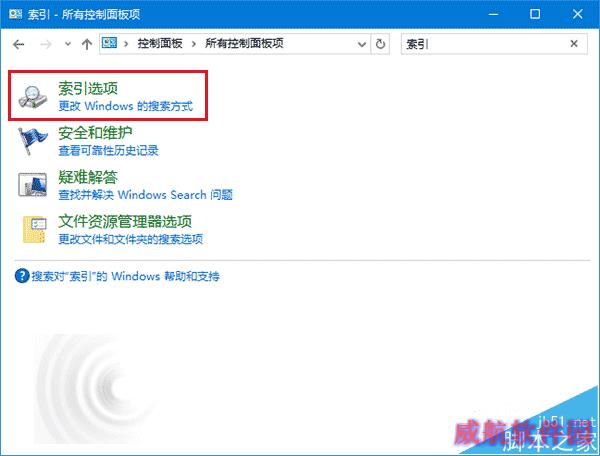The height and width of the screenshot is (456, 600).
Task: Open 文件资源管理器选项 item
Action: (125, 221)
